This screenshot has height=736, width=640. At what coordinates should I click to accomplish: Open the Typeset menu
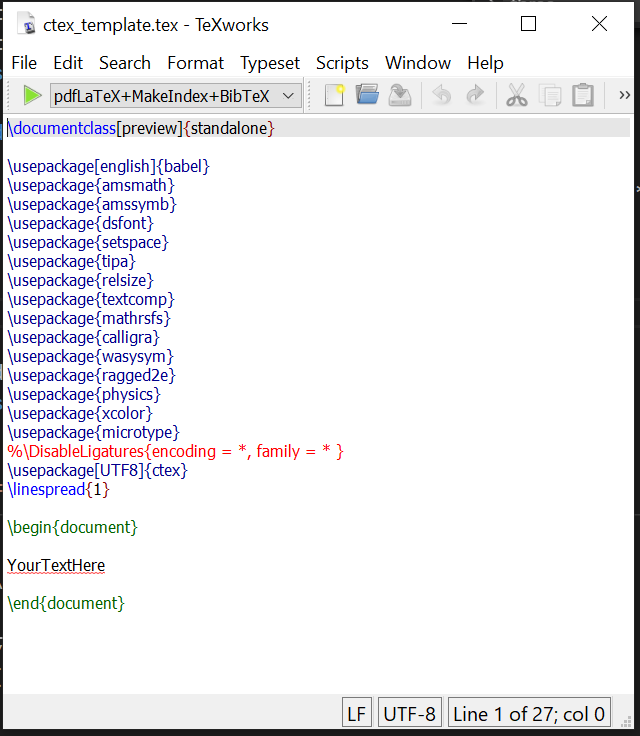click(270, 63)
